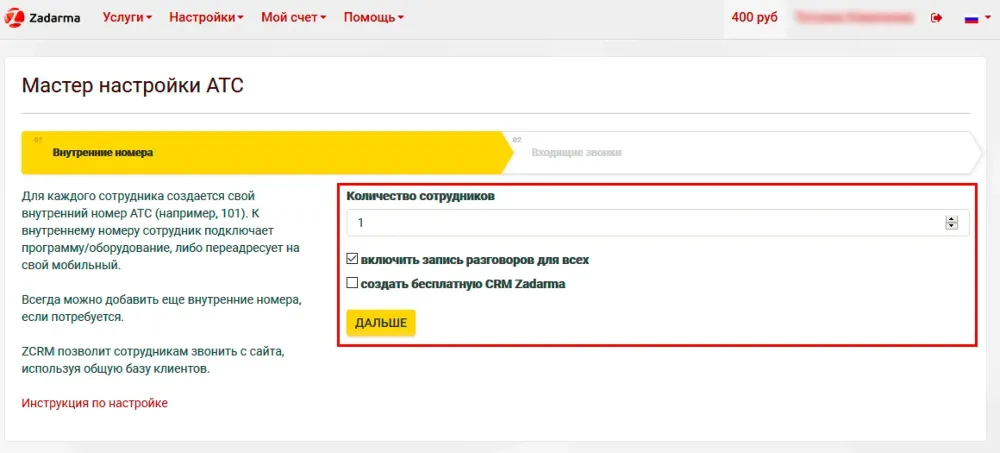
Task: Click the blurred account name in header
Action: click(854, 18)
